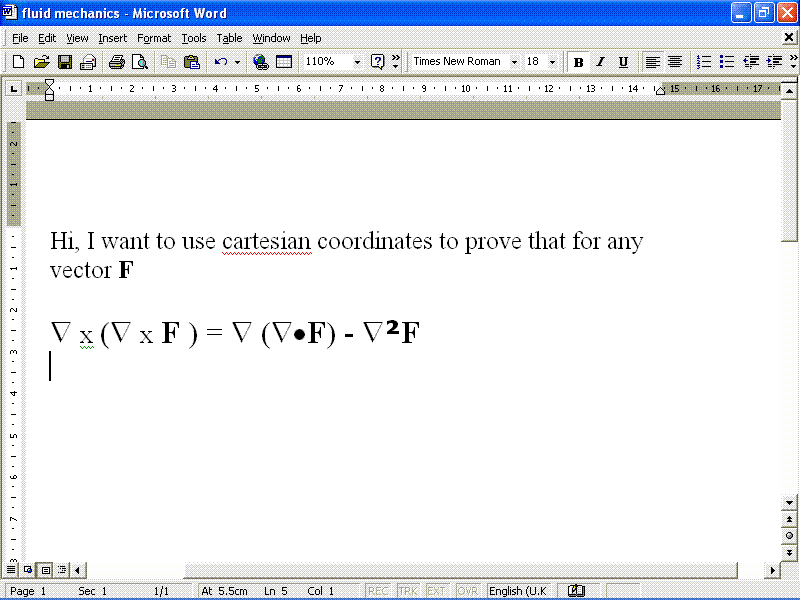Viewport: 800px width, 600px height.
Task: Expand the 110% zoom dropdown
Action: click(x=357, y=62)
